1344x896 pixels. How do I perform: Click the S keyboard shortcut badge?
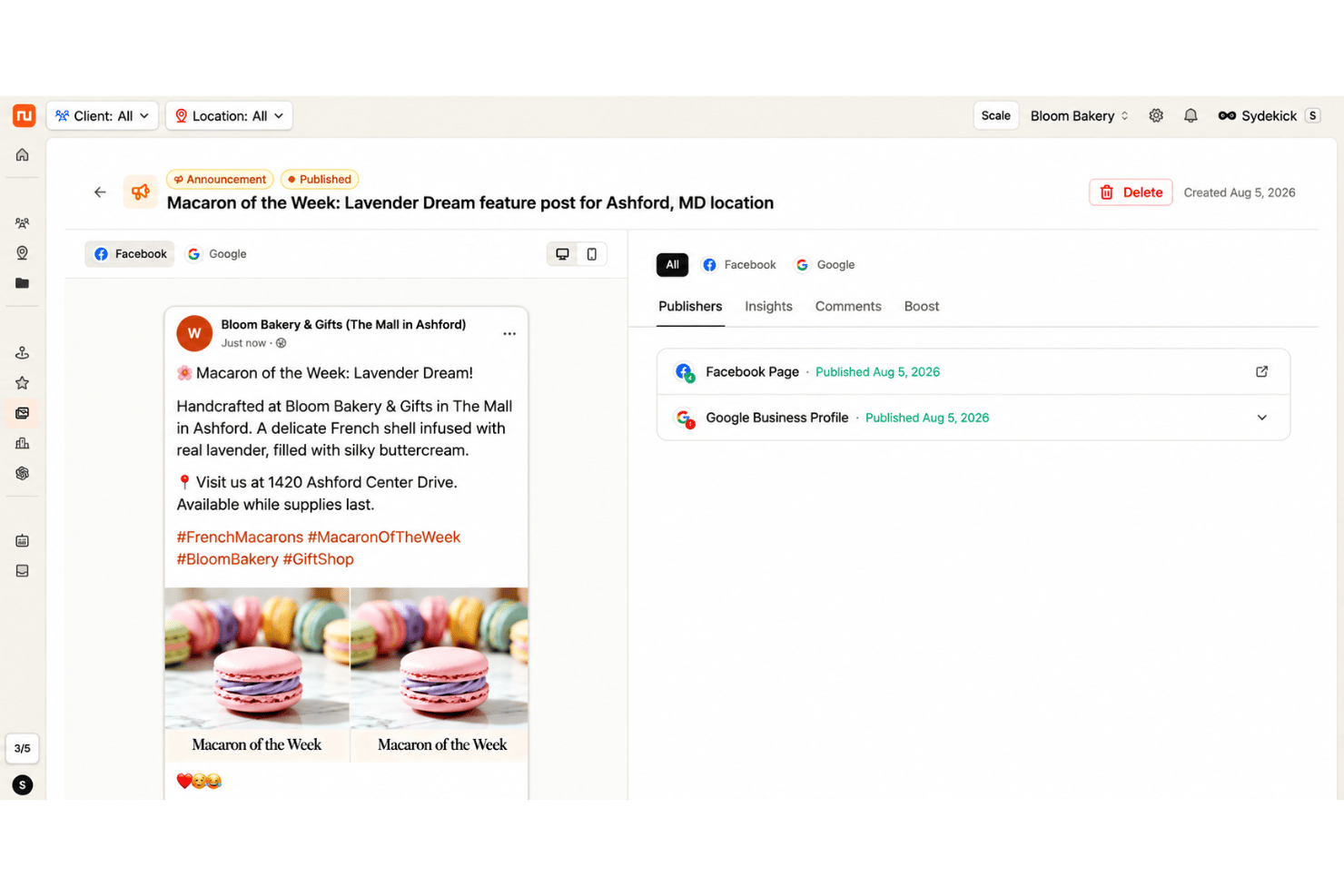(x=1312, y=116)
